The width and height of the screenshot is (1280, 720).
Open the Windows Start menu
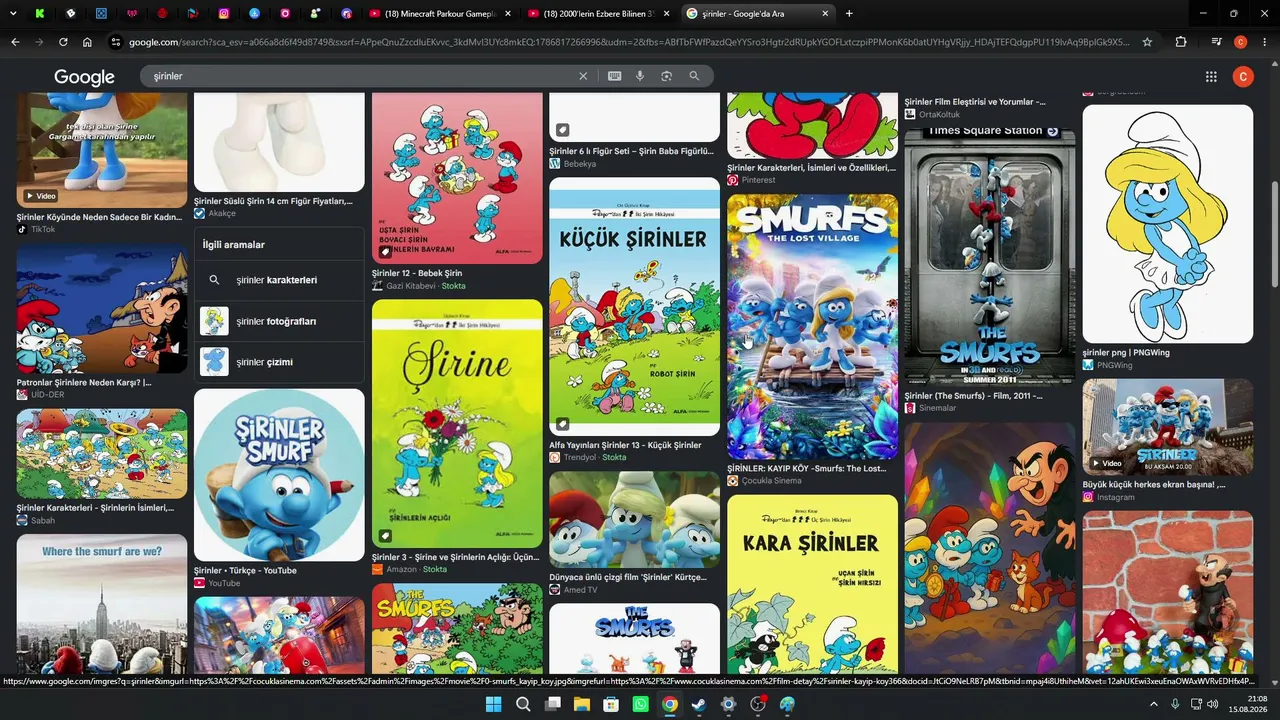click(493, 704)
